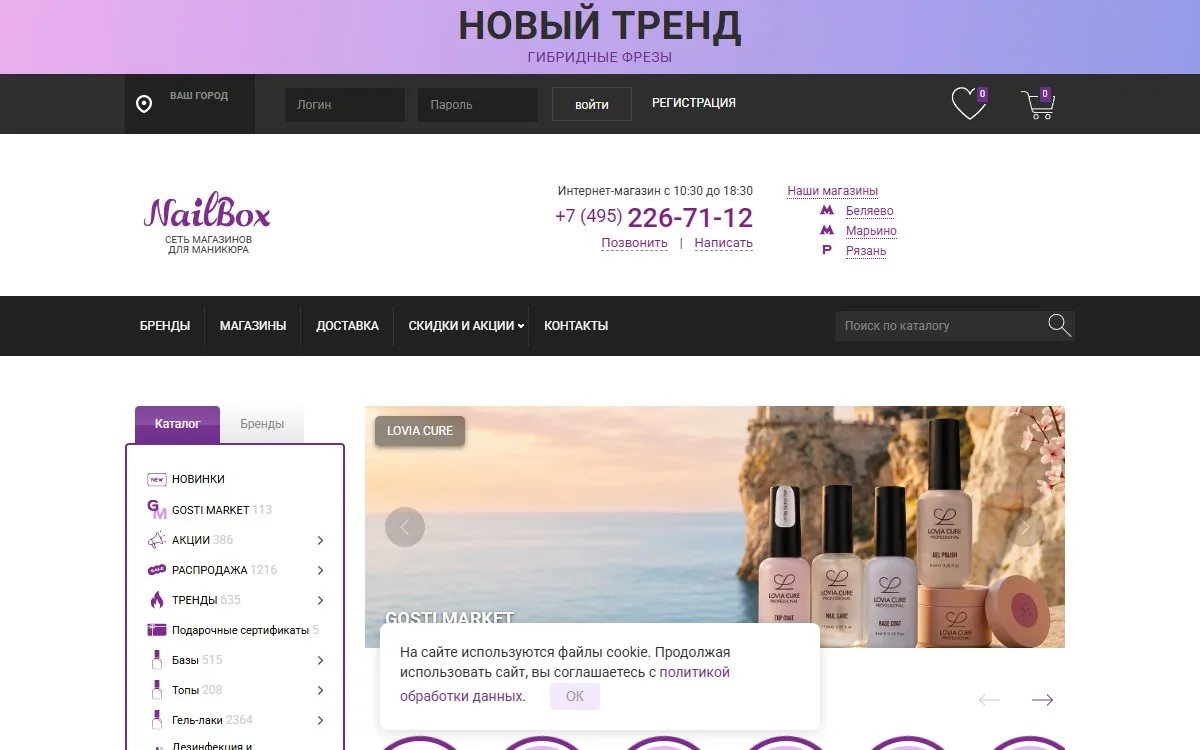Click the bottle icon beside Топы
Screen dimensions: 1200x750
[156, 690]
